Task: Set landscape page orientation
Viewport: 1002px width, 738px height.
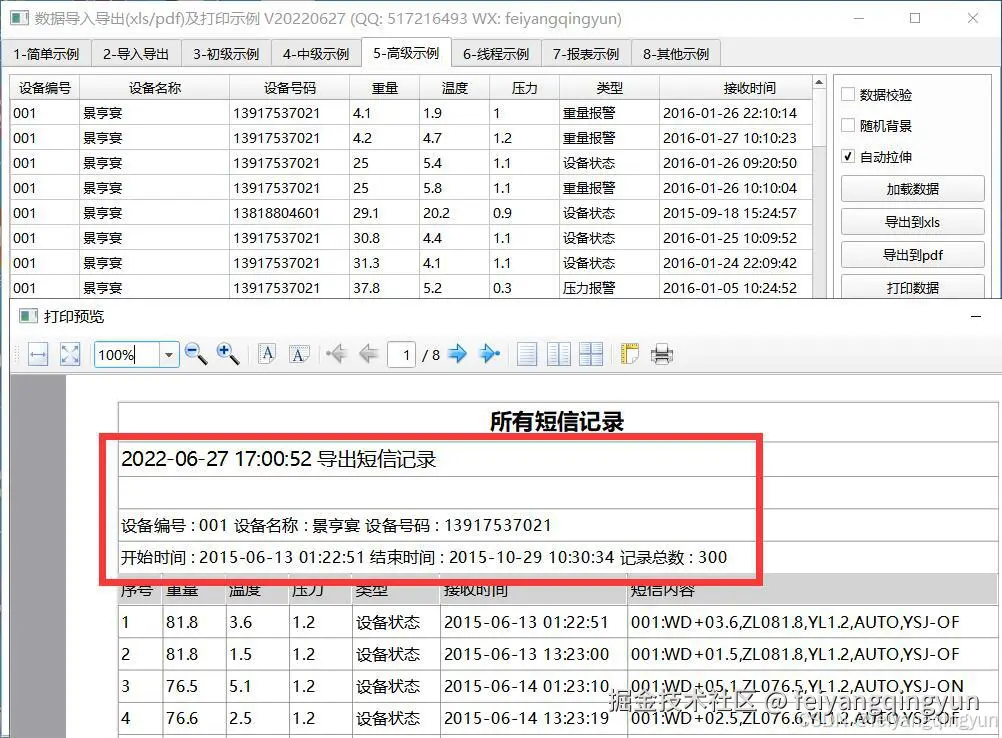Action: pos(298,354)
